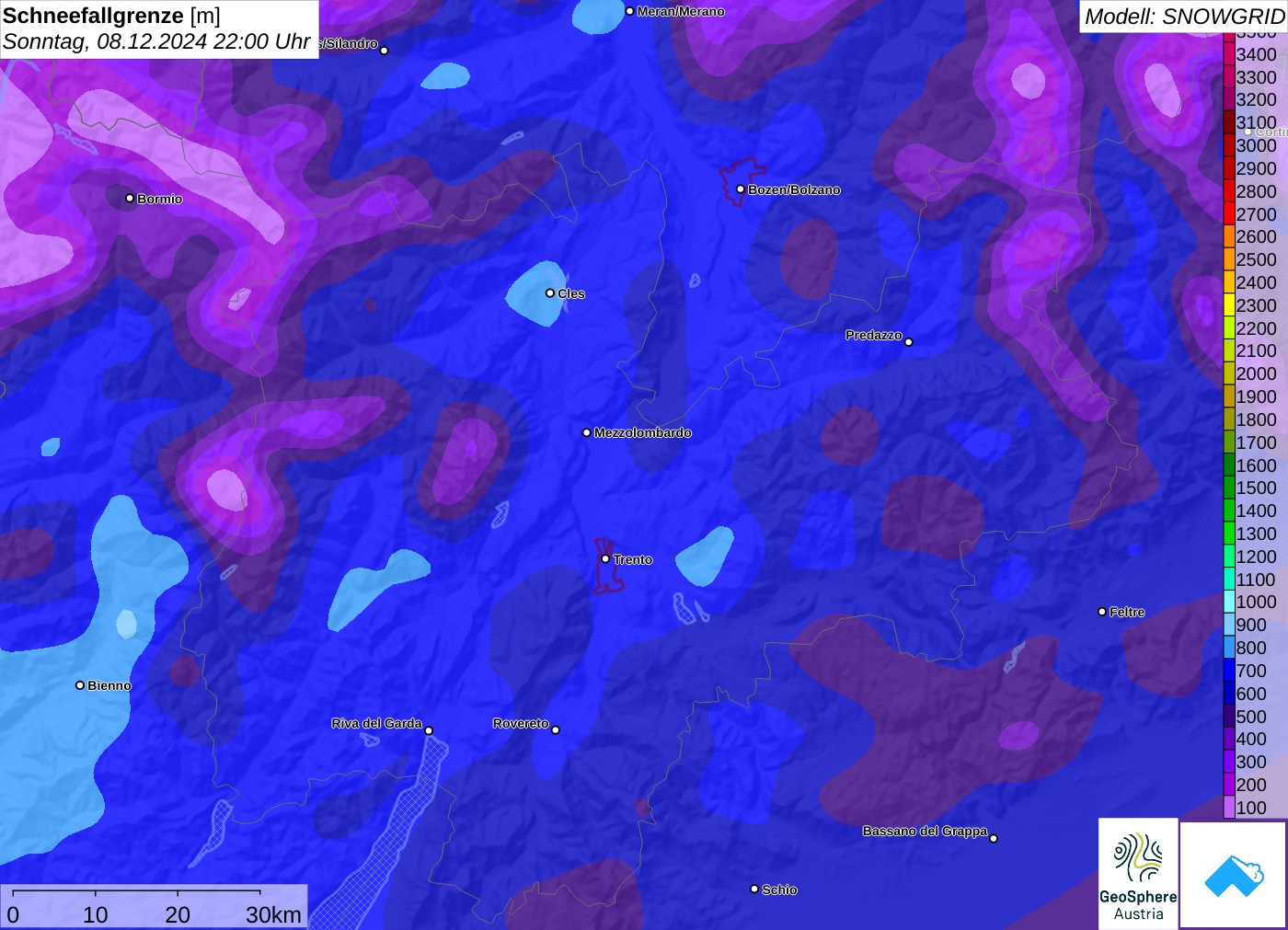The image size is (1288, 930).
Task: Click the 1000 cyan legend swatch
Action: 1228,602
